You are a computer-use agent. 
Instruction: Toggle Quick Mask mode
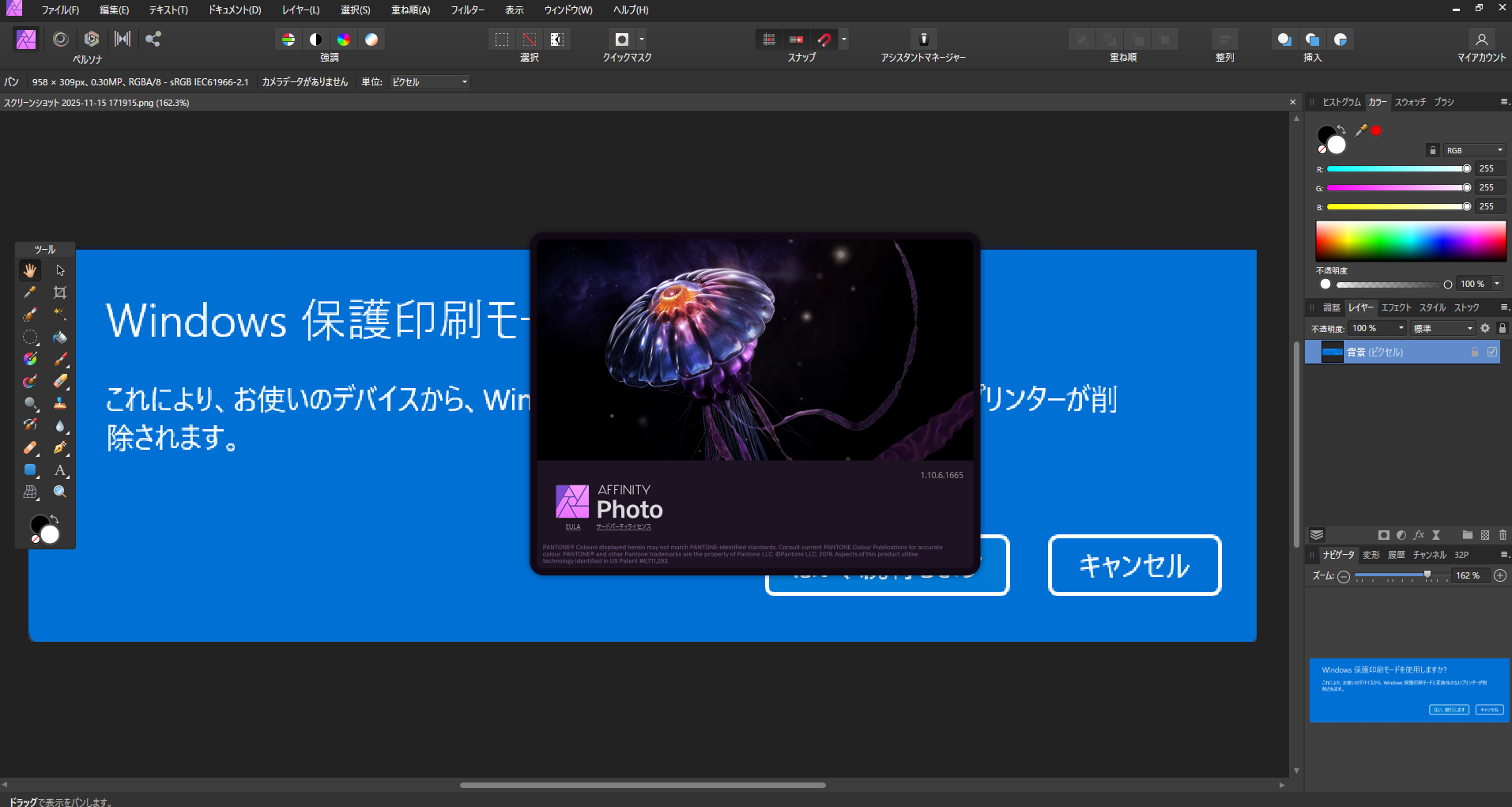pos(622,39)
